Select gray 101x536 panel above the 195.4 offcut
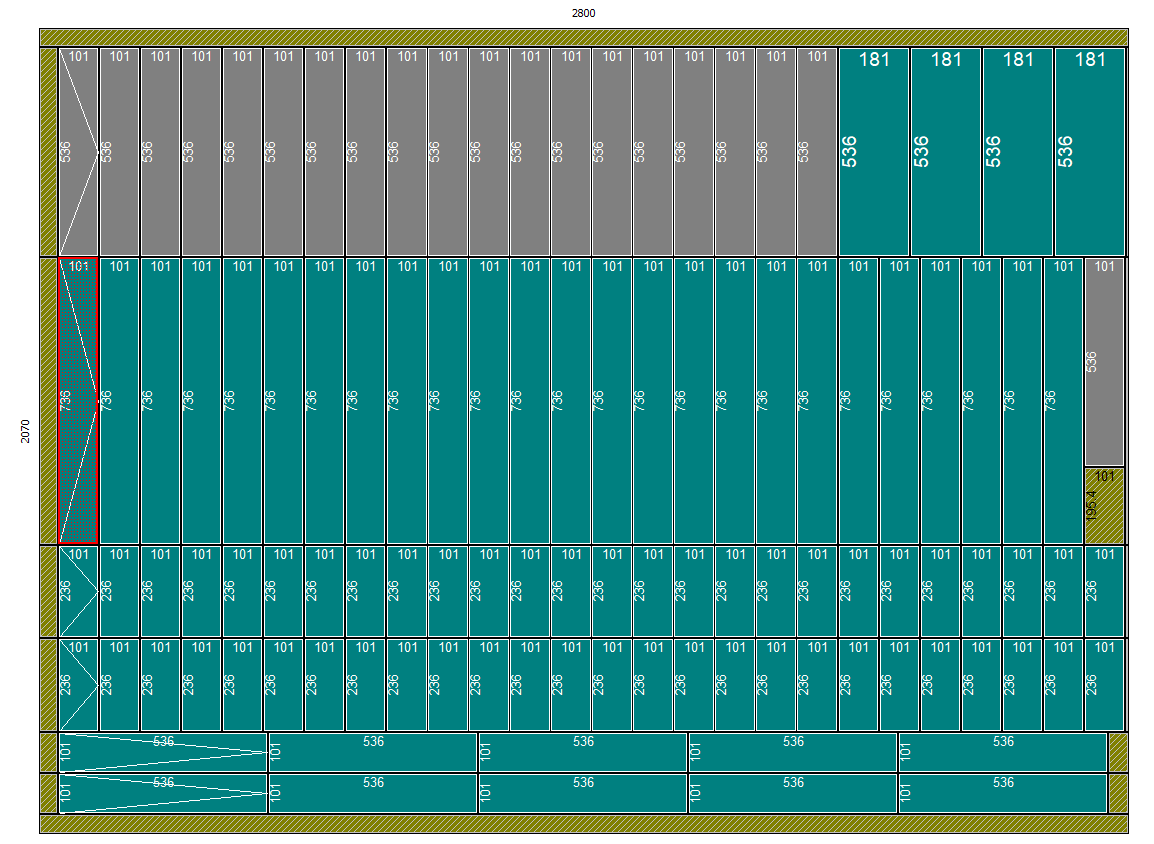 pyautogui.click(x=1104, y=362)
